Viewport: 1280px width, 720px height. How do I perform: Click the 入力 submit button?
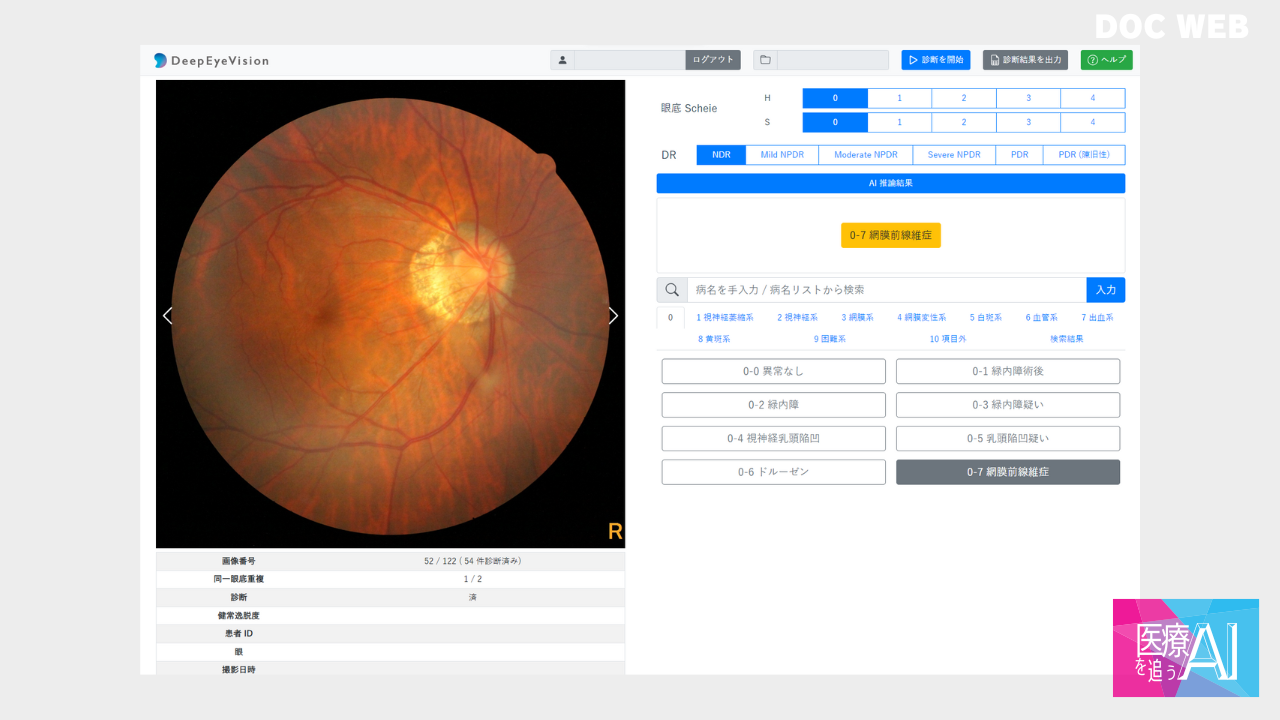coord(1106,290)
